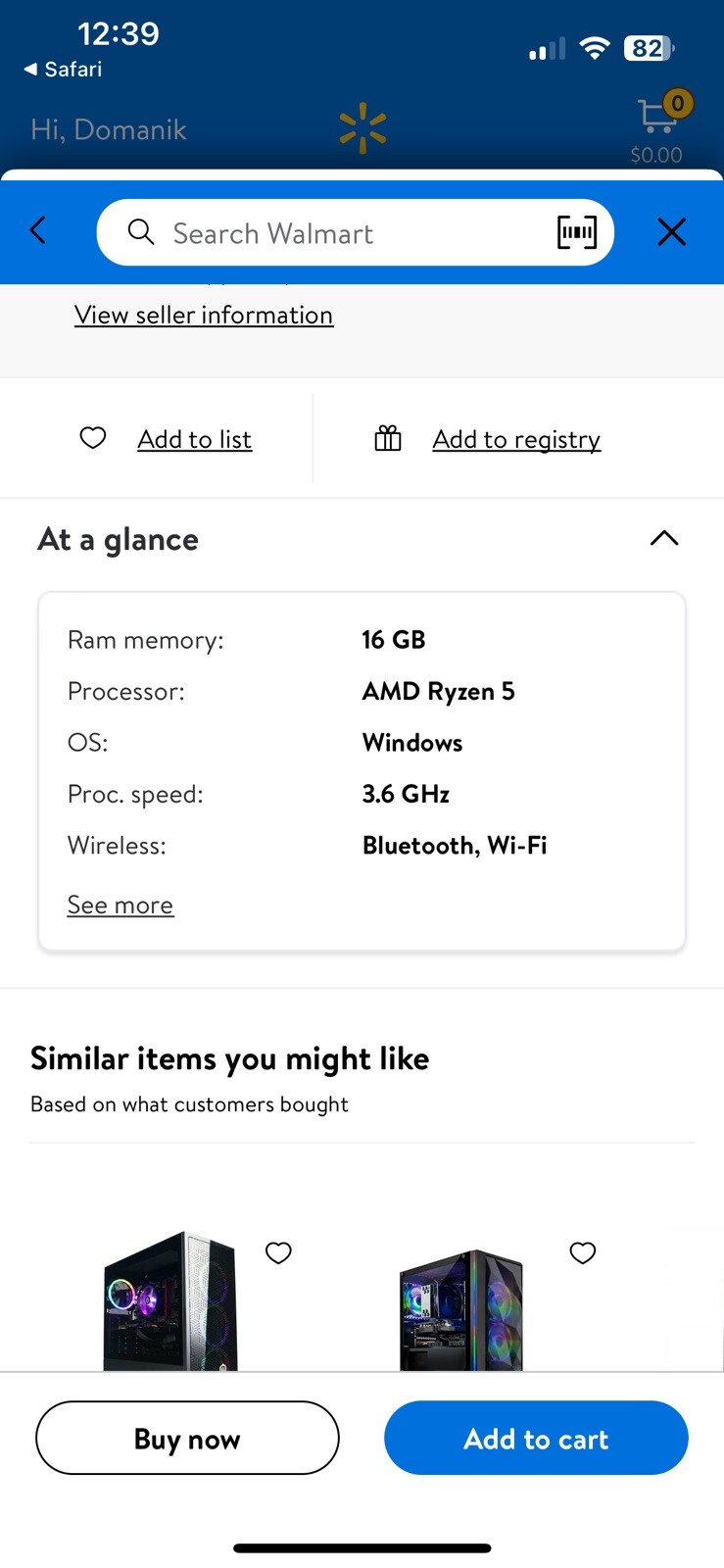Tap the Buy now button
This screenshot has width=724, height=1568.
tap(187, 1438)
